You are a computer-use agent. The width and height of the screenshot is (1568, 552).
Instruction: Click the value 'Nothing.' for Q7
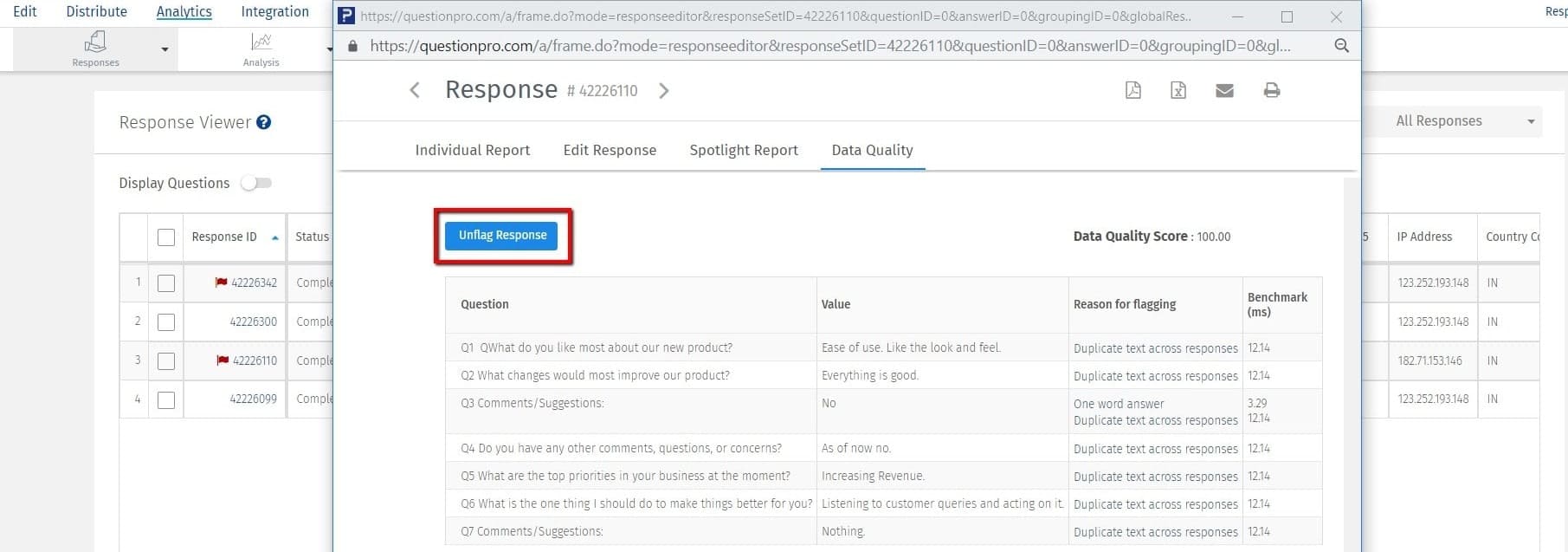click(843, 531)
